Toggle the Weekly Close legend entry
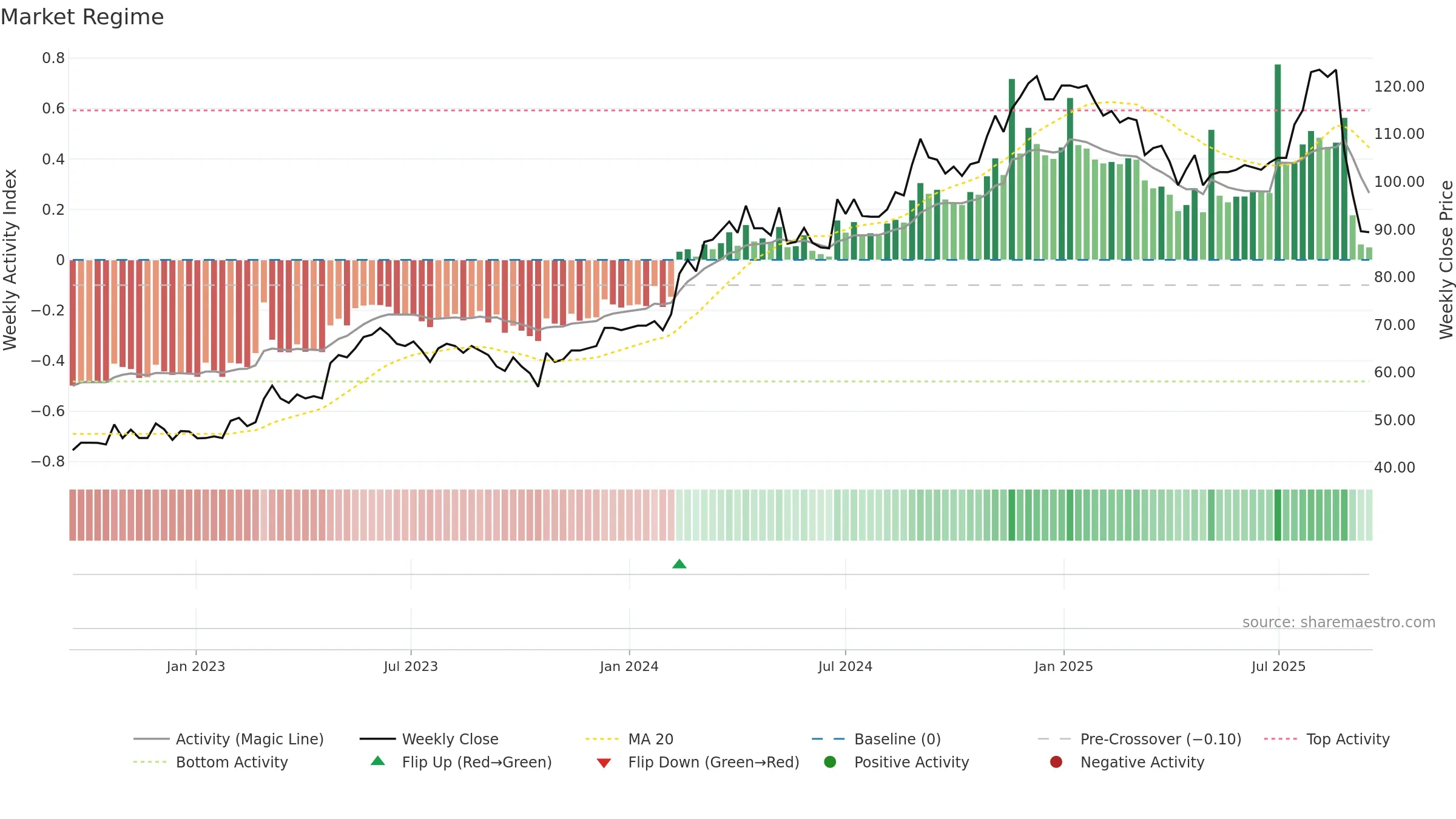 point(429,739)
